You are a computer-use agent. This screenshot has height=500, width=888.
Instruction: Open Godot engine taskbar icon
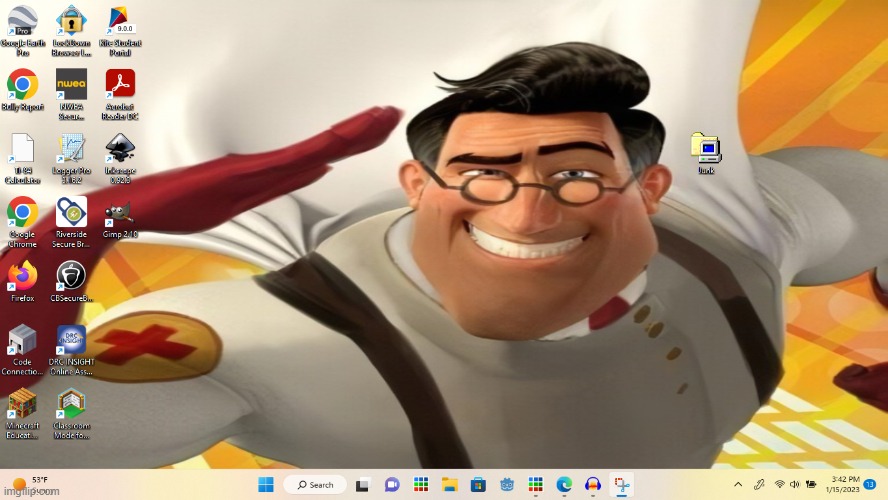pyautogui.click(x=507, y=485)
